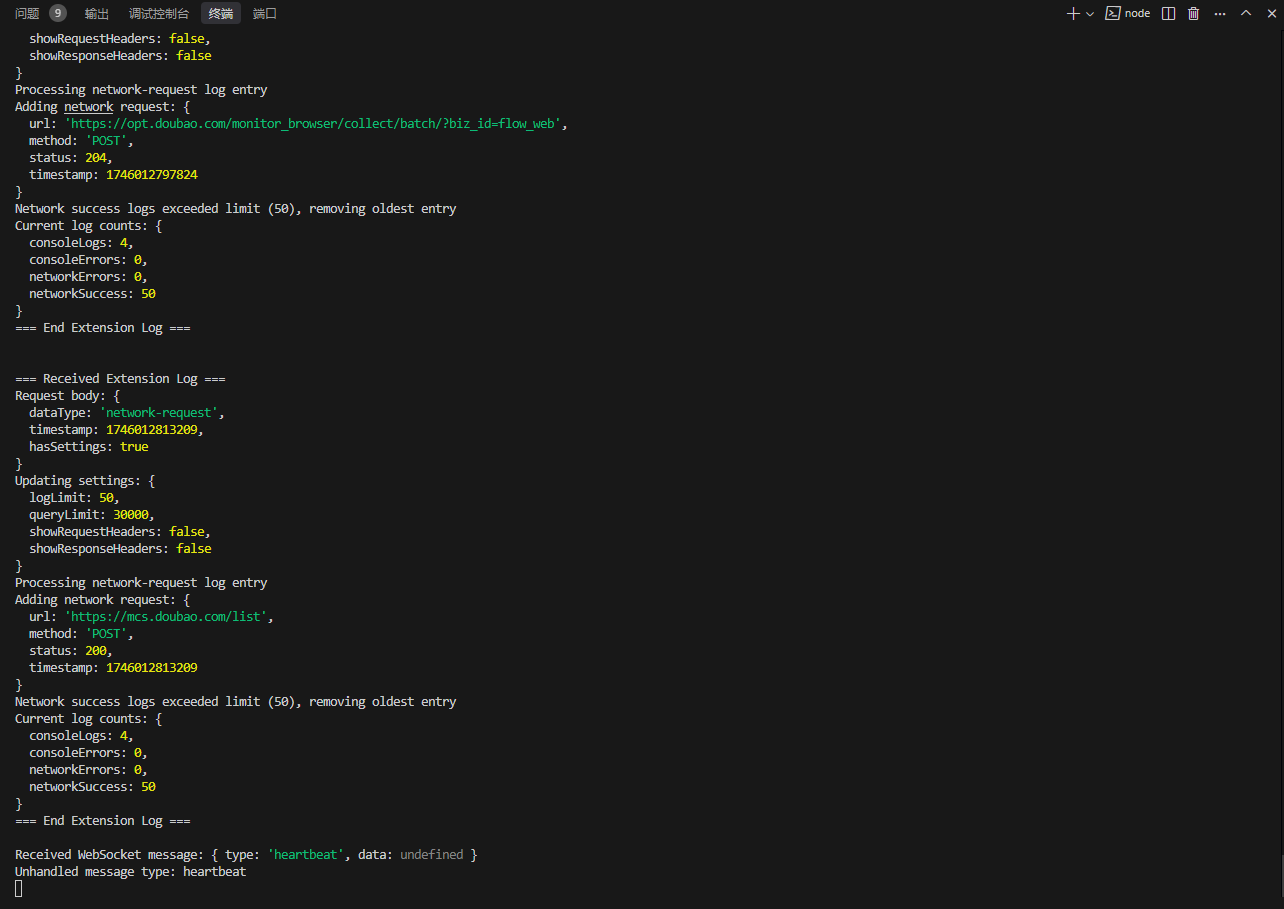Kill terminal with trash icon
Image resolution: width=1284 pixels, height=909 pixels.
(1193, 13)
